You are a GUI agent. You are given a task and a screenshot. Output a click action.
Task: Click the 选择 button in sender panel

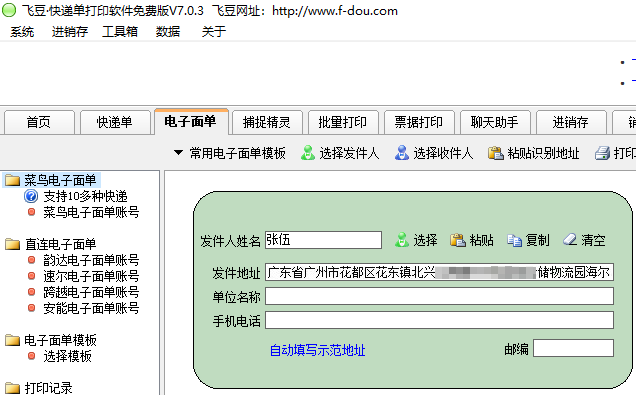pos(425,240)
